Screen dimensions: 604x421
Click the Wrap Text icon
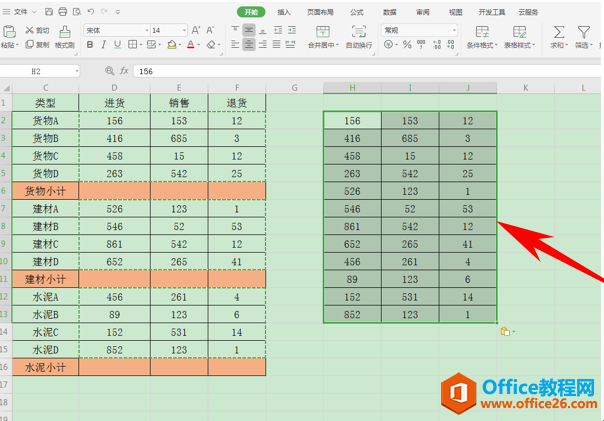click(359, 37)
